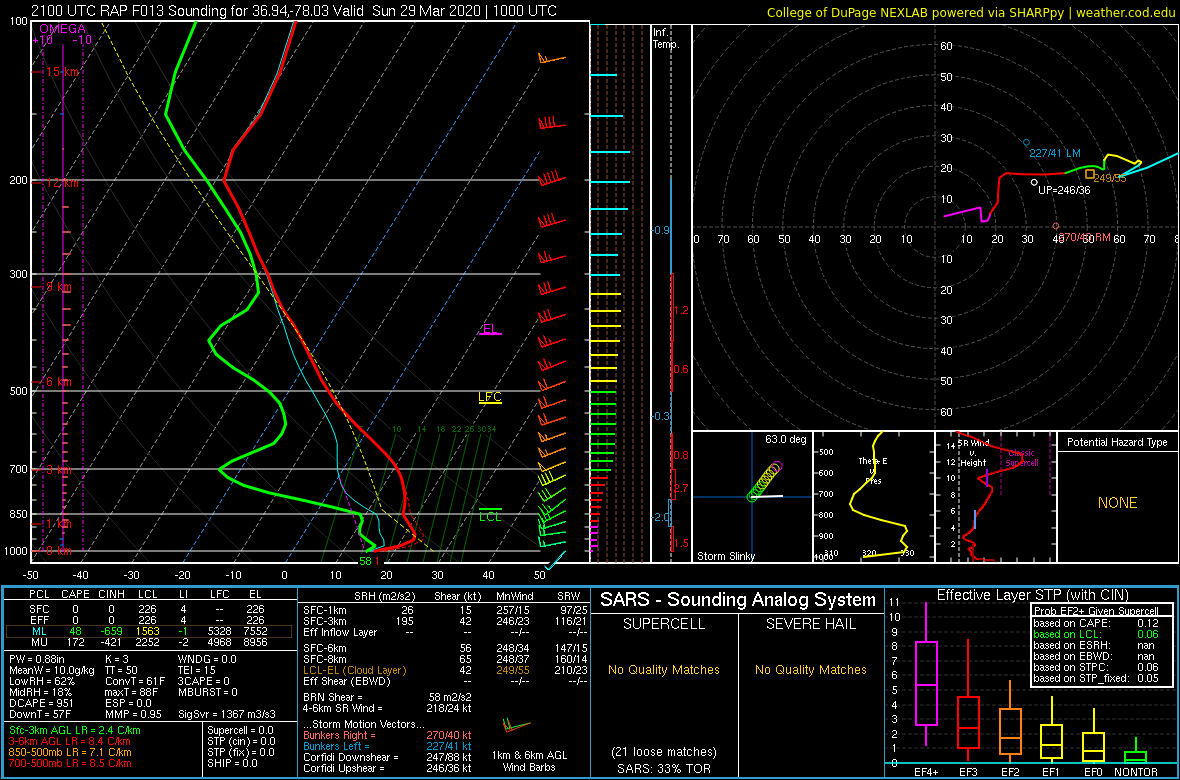1180x780 pixels.
Task: Select the 9 km height label
Action: (x=59, y=288)
